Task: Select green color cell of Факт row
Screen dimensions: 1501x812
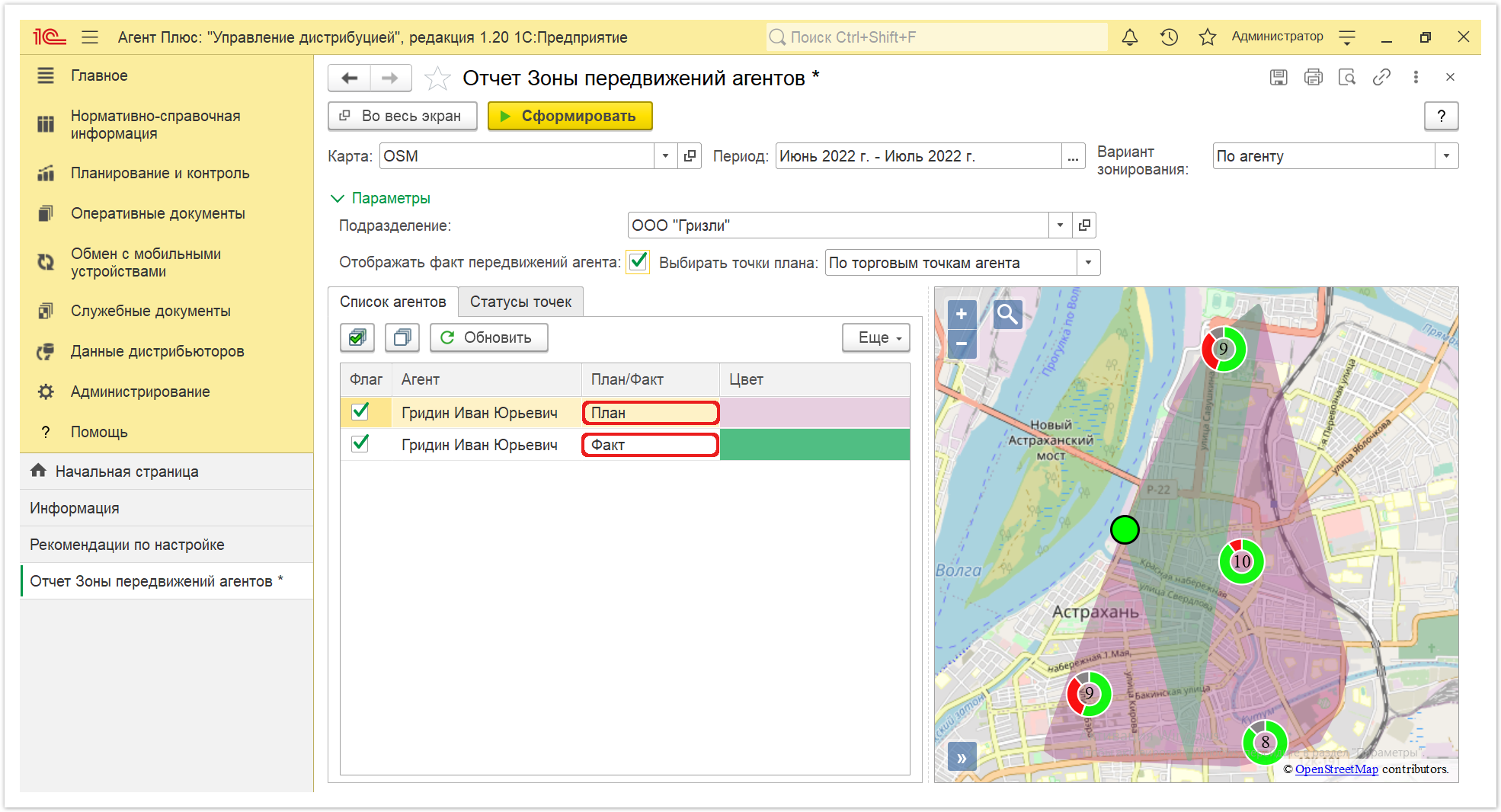Action: pos(815,444)
